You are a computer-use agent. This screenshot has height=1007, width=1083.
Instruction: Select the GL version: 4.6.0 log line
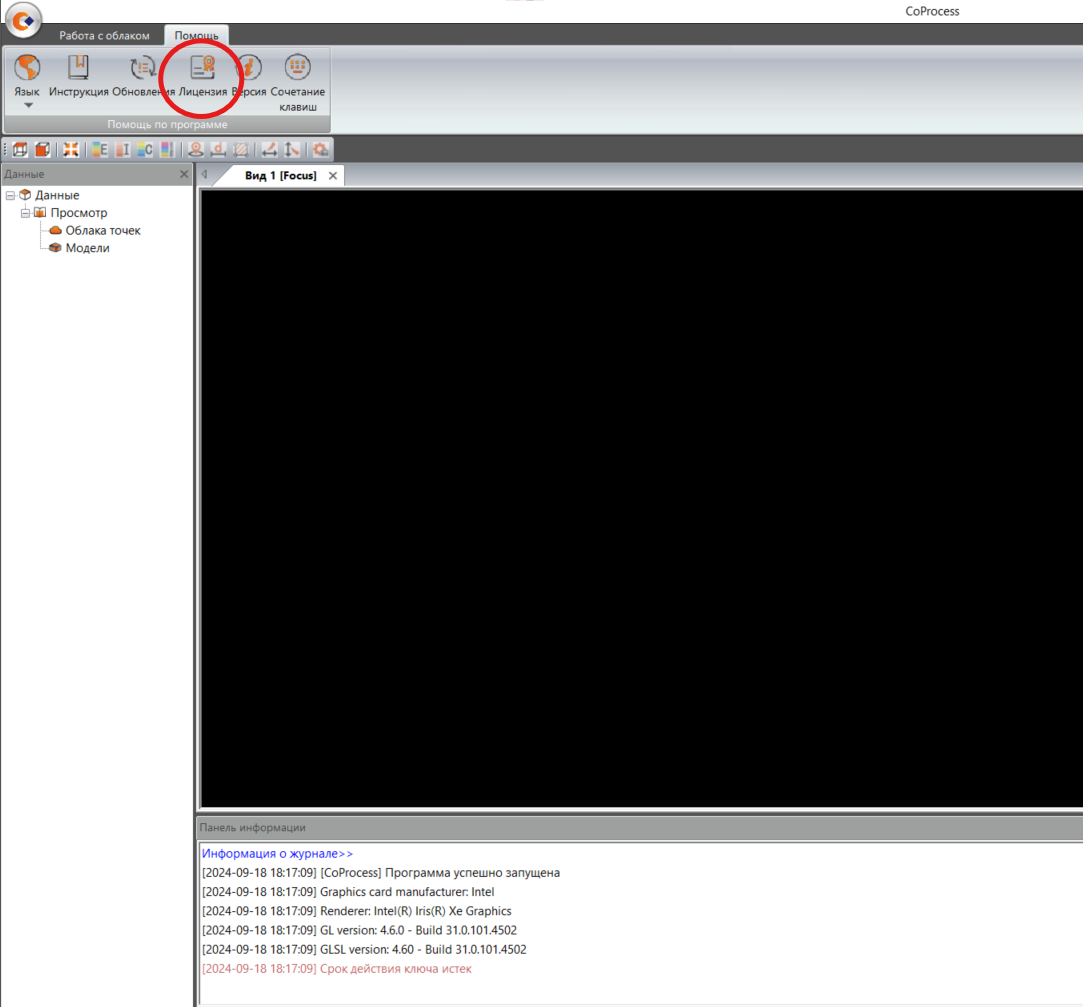pyautogui.click(x=359, y=930)
